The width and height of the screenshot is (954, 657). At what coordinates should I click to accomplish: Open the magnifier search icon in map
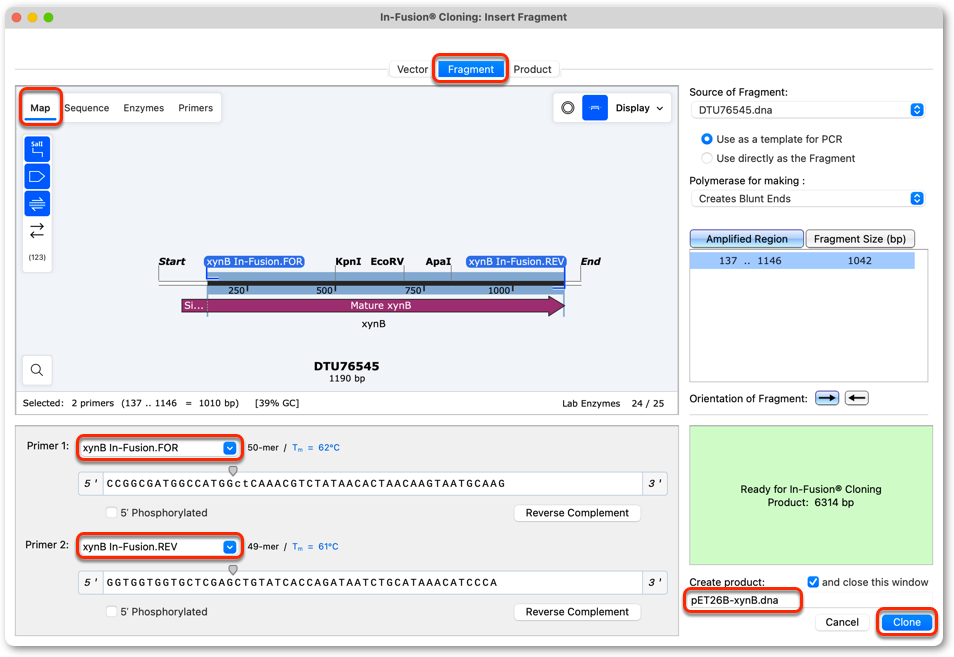click(x=37, y=370)
